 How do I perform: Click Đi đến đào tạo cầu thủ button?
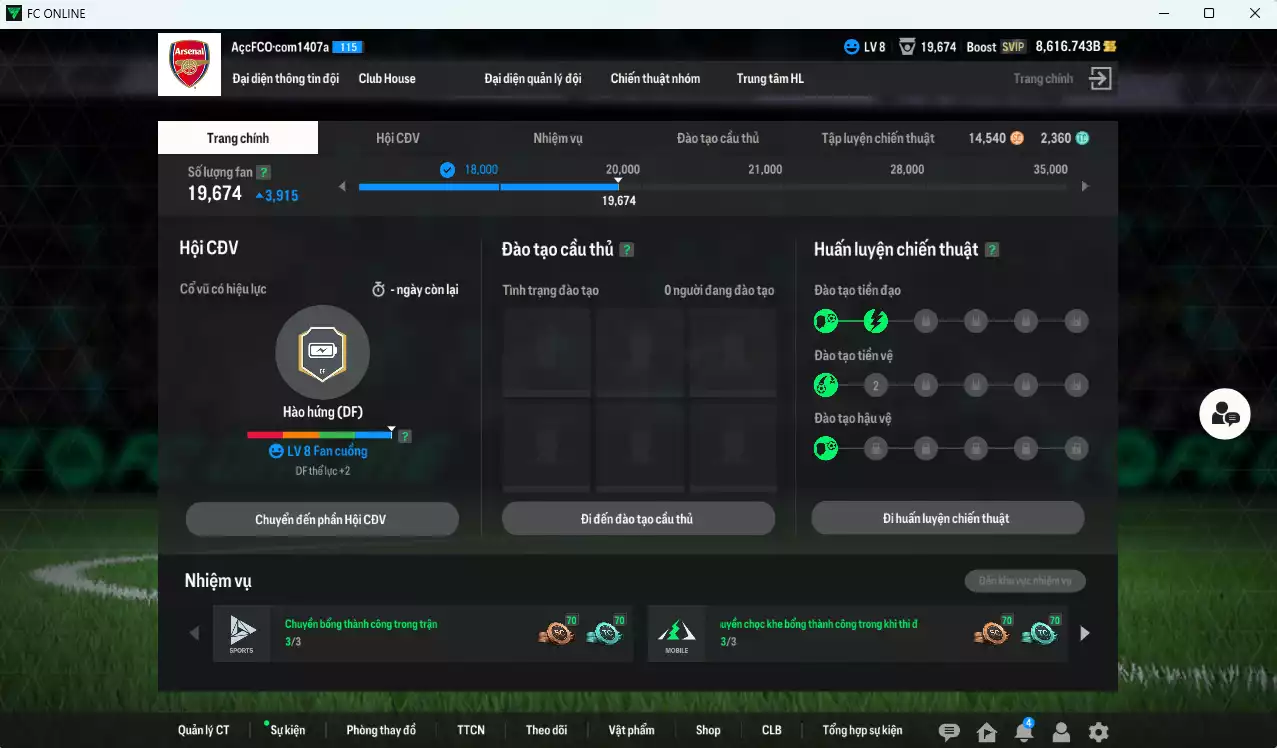coord(638,519)
